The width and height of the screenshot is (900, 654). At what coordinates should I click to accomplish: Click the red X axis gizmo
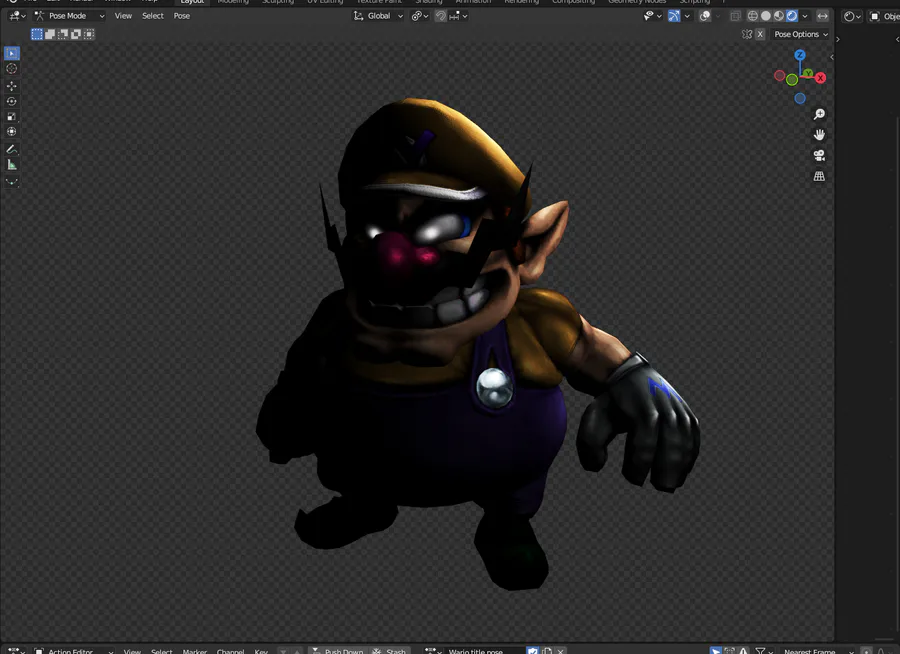[821, 78]
